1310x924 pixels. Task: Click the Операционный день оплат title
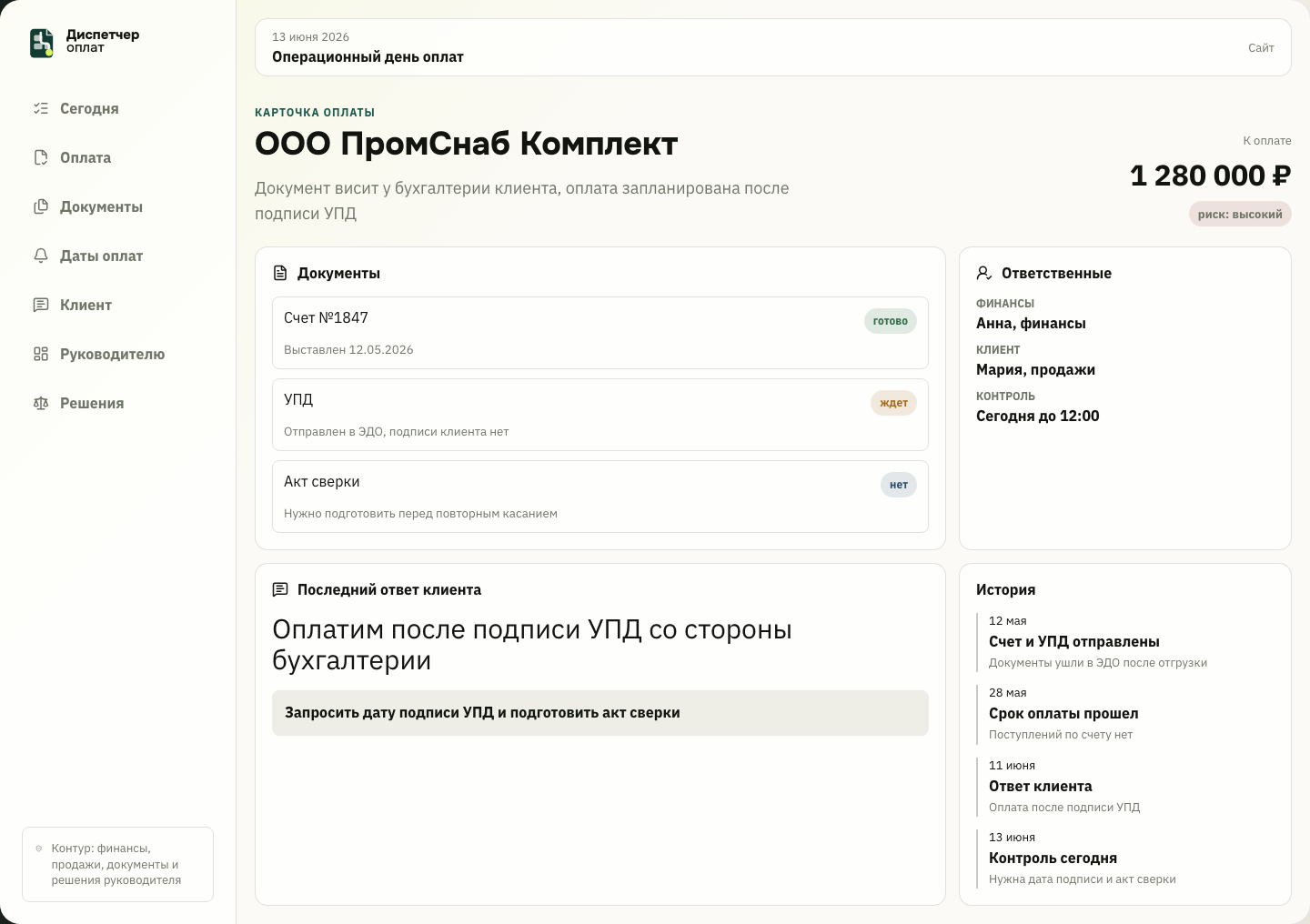click(x=368, y=56)
